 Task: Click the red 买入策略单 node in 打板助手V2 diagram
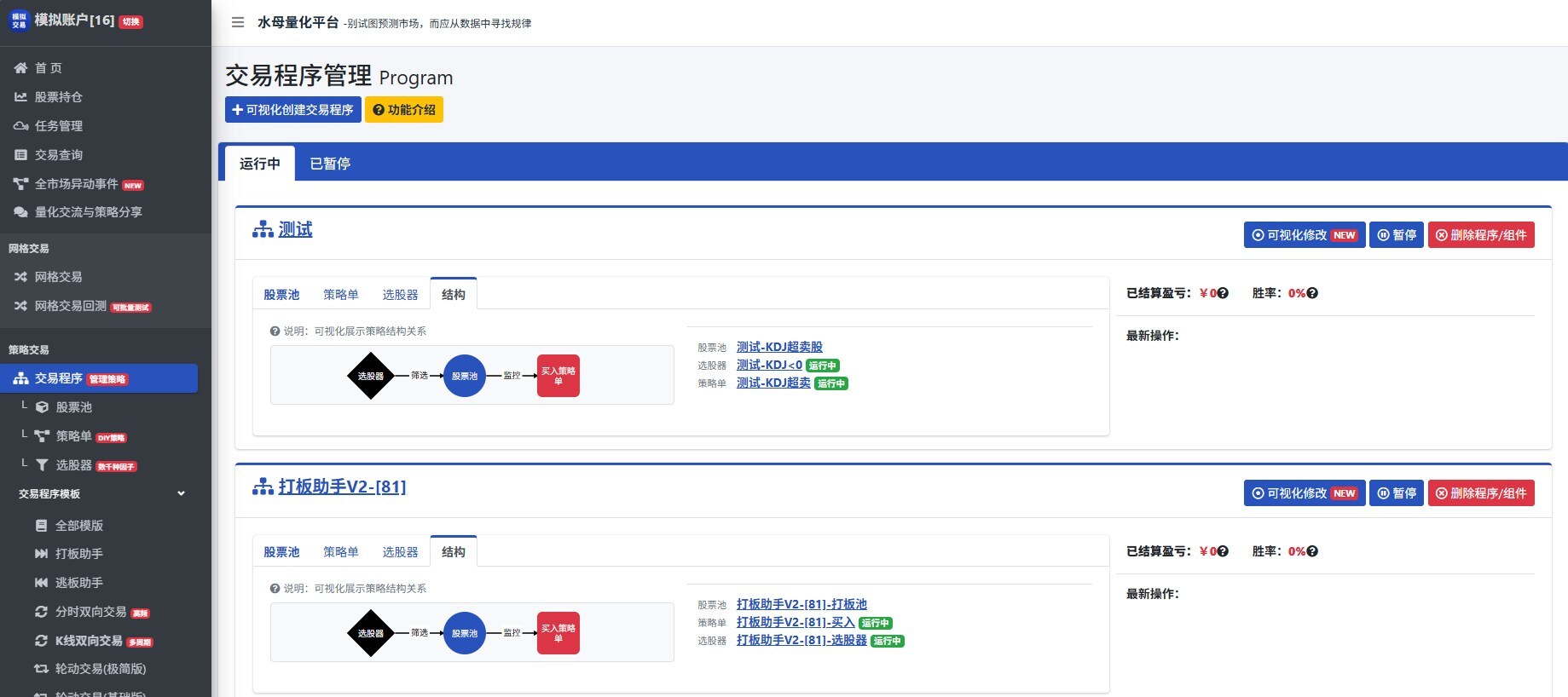pos(558,633)
